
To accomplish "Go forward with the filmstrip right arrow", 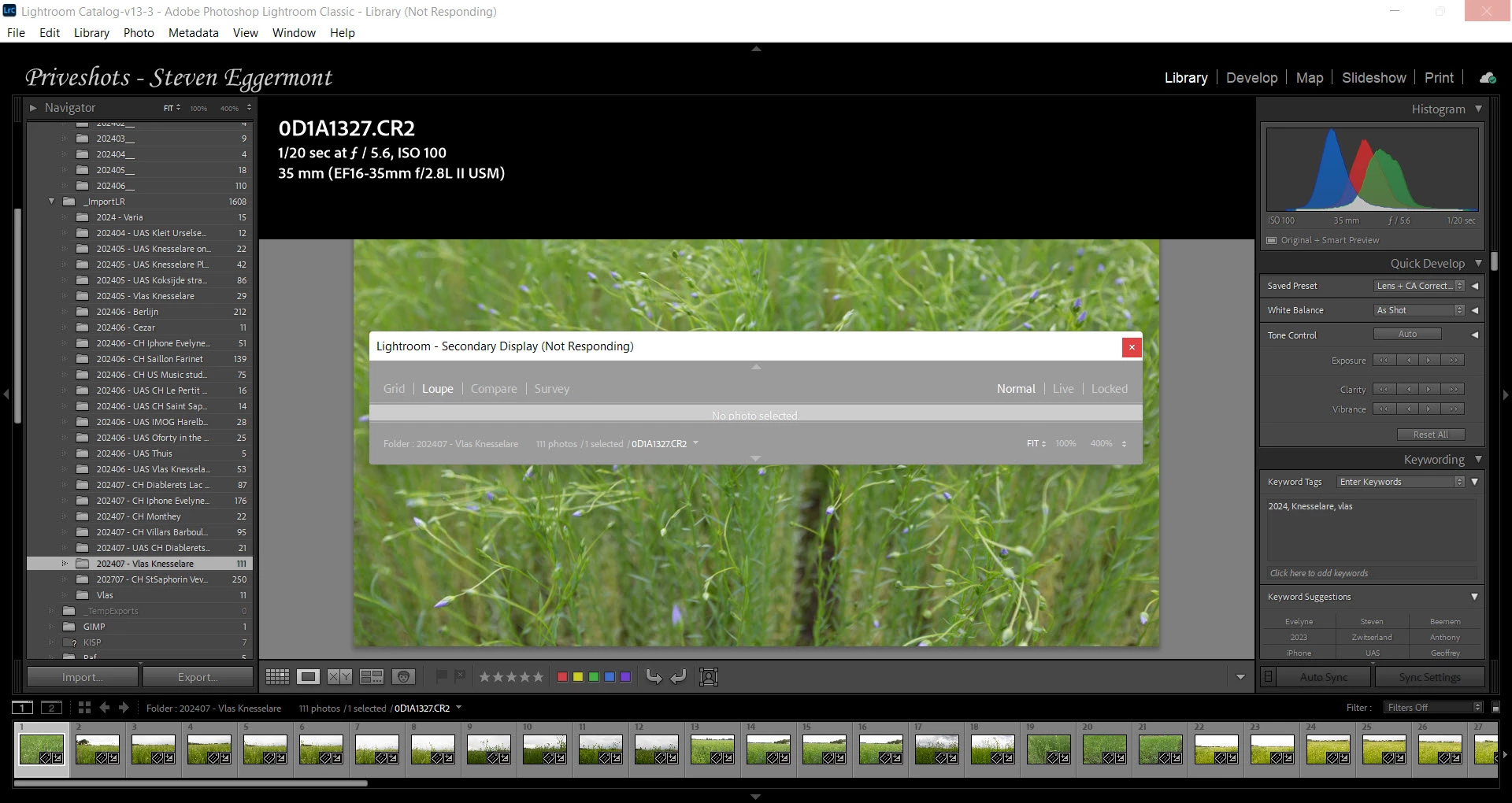I will point(124,708).
